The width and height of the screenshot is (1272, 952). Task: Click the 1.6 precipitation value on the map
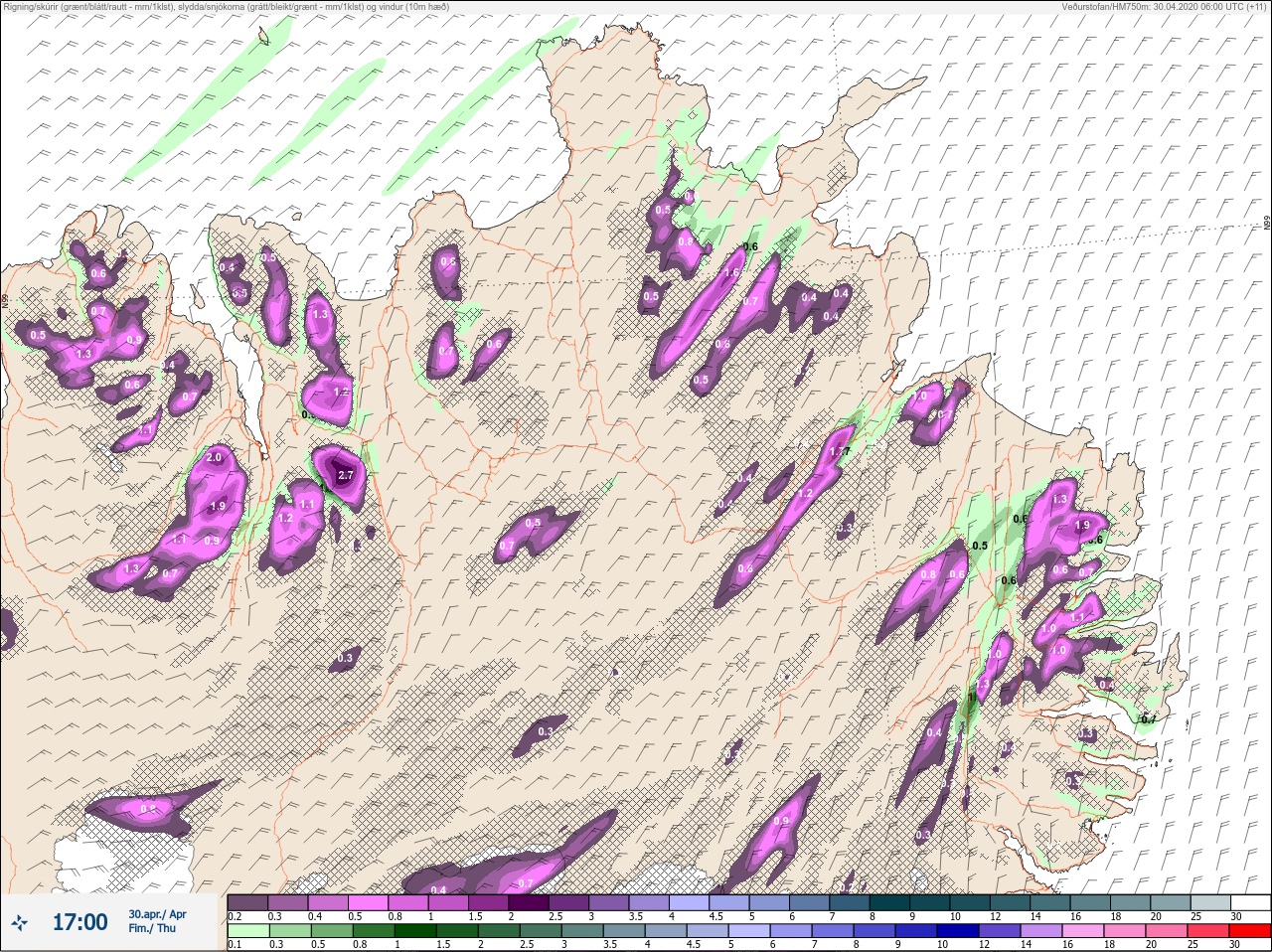[x=733, y=272]
